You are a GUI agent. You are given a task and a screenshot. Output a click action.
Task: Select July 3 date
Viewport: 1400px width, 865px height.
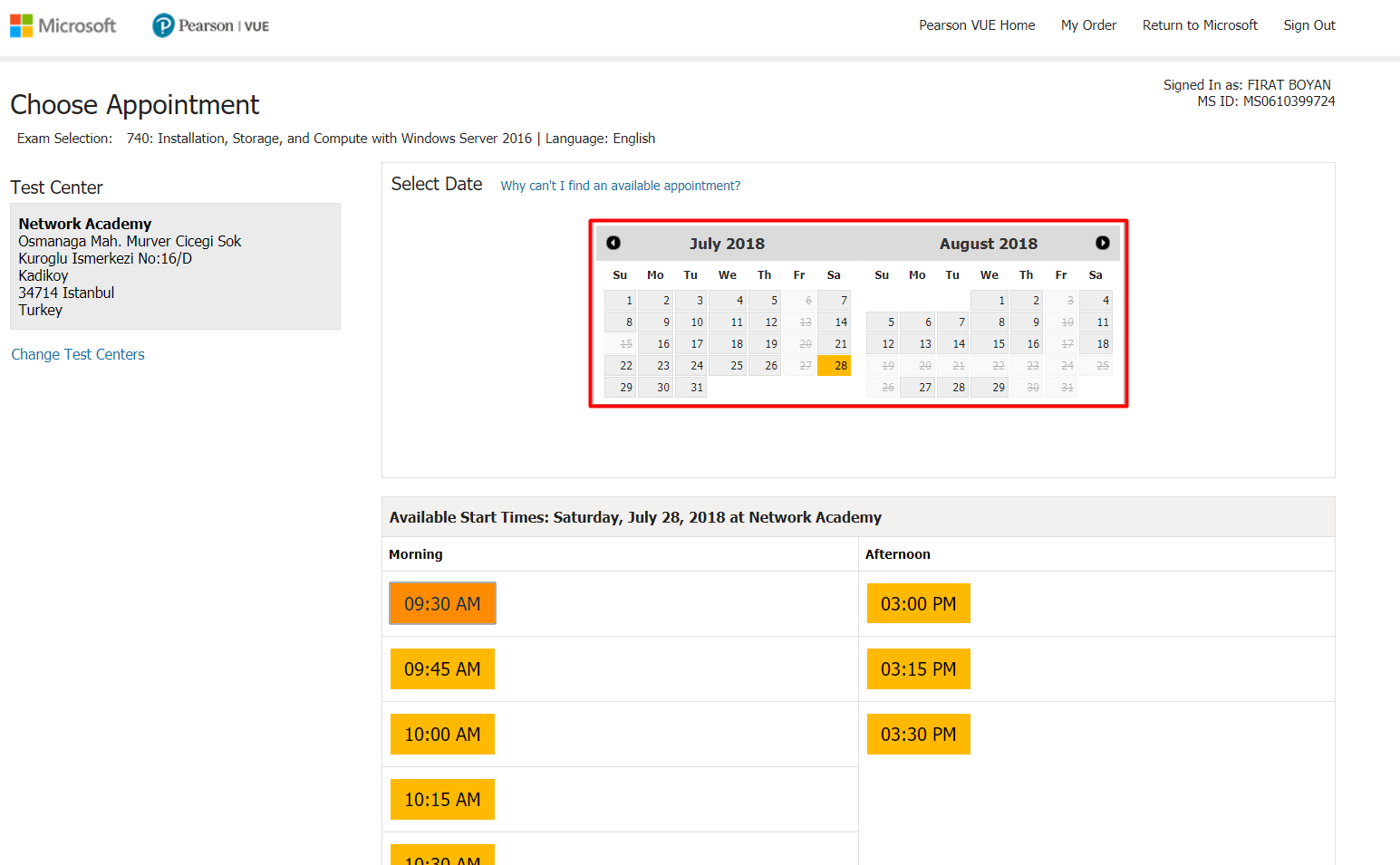690,300
